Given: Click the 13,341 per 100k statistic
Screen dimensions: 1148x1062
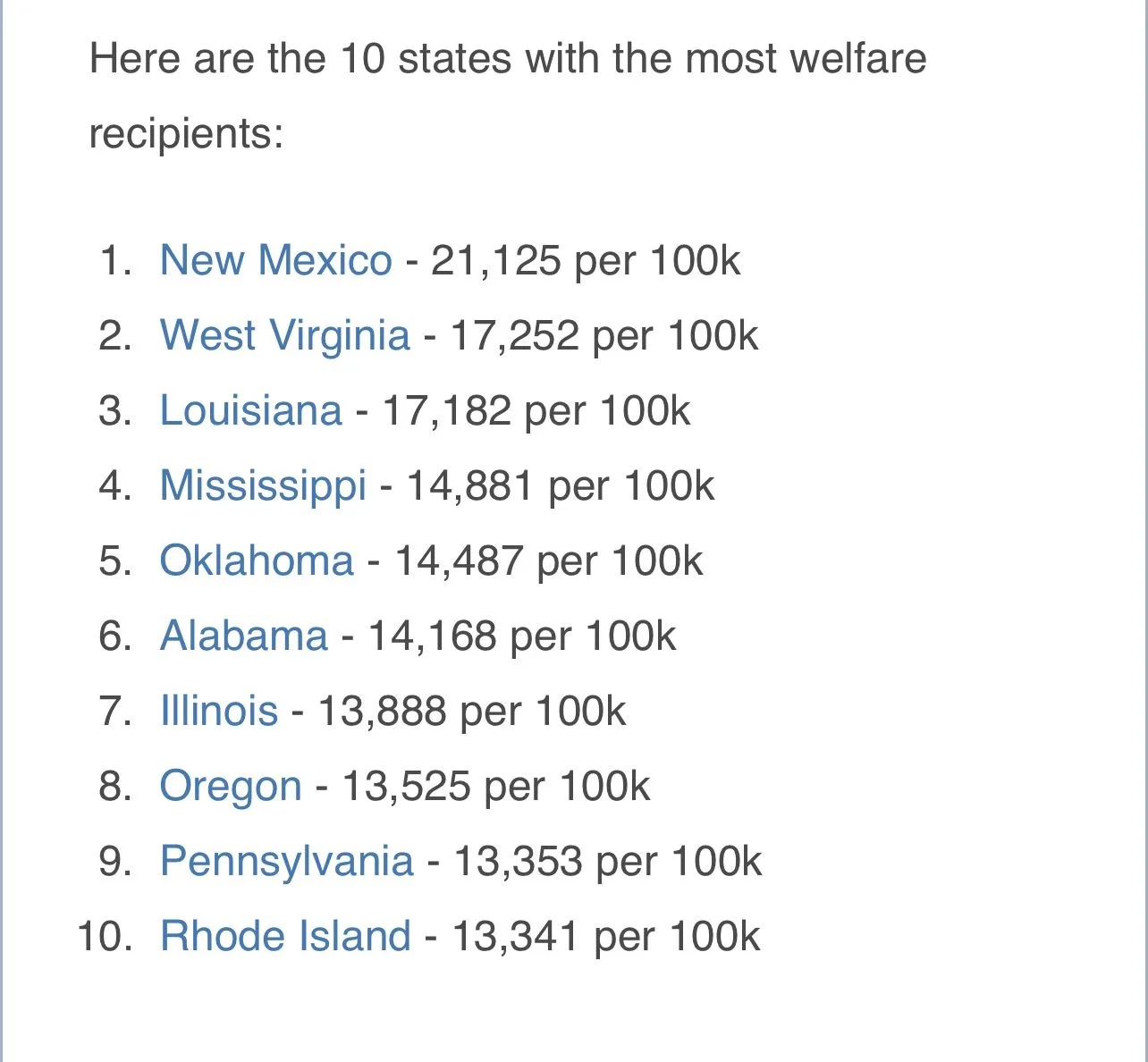Looking at the screenshot, I should point(605,937).
